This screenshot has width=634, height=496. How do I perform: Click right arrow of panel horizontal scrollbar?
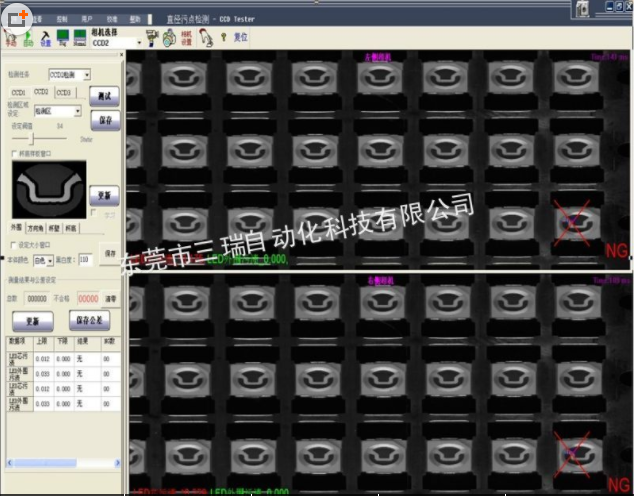click(117, 463)
